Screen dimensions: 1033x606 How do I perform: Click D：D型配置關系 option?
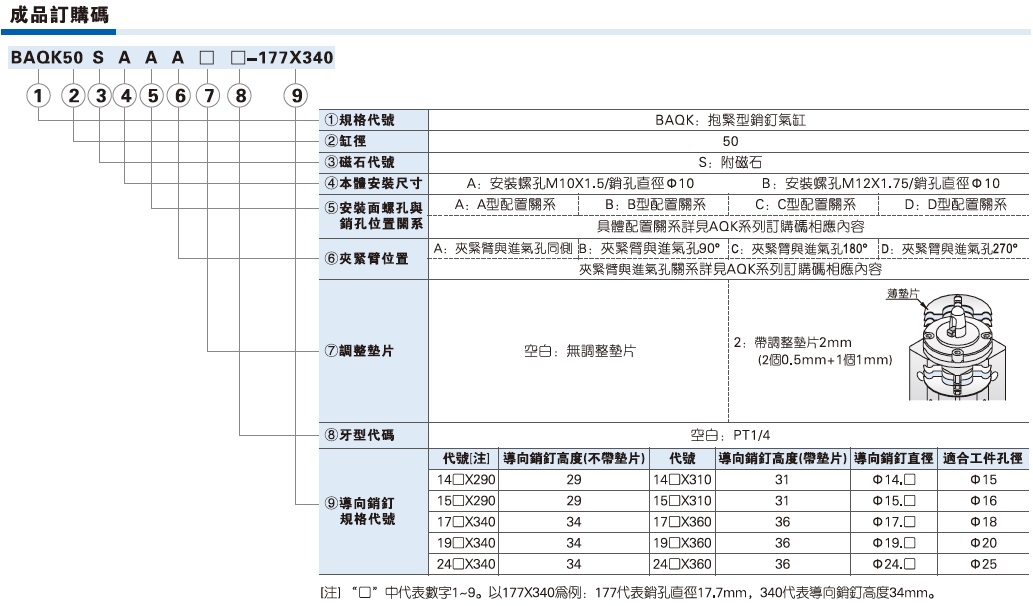tap(956, 205)
